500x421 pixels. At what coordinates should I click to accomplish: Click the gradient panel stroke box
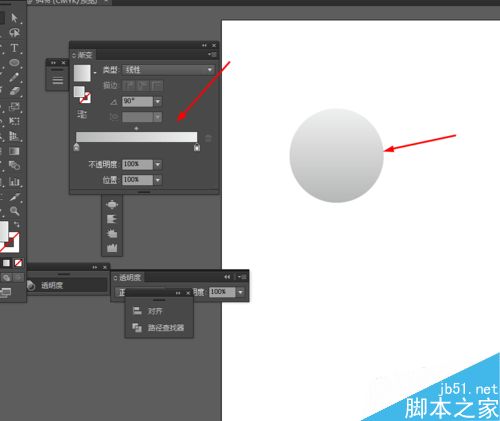tap(85, 98)
